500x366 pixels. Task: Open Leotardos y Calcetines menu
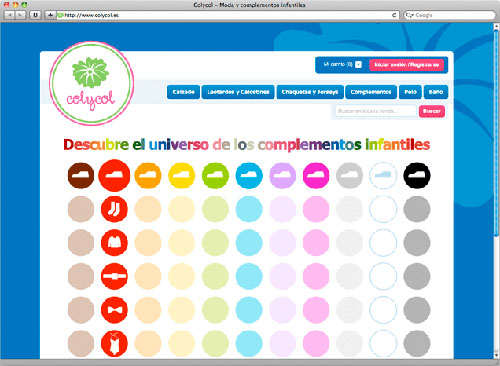click(x=238, y=92)
